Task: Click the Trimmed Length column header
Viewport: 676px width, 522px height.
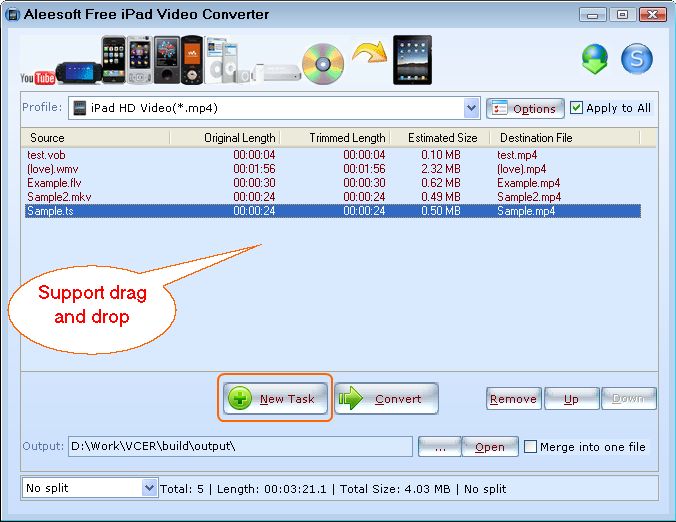Action: 335,138
